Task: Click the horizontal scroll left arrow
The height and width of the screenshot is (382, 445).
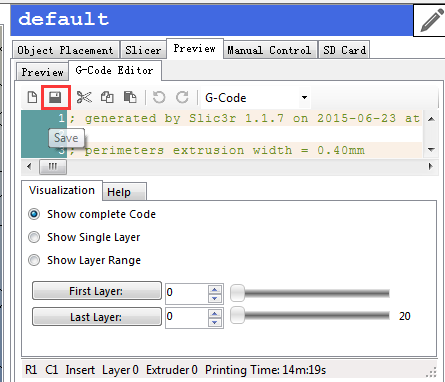Action: pyautogui.click(x=29, y=166)
